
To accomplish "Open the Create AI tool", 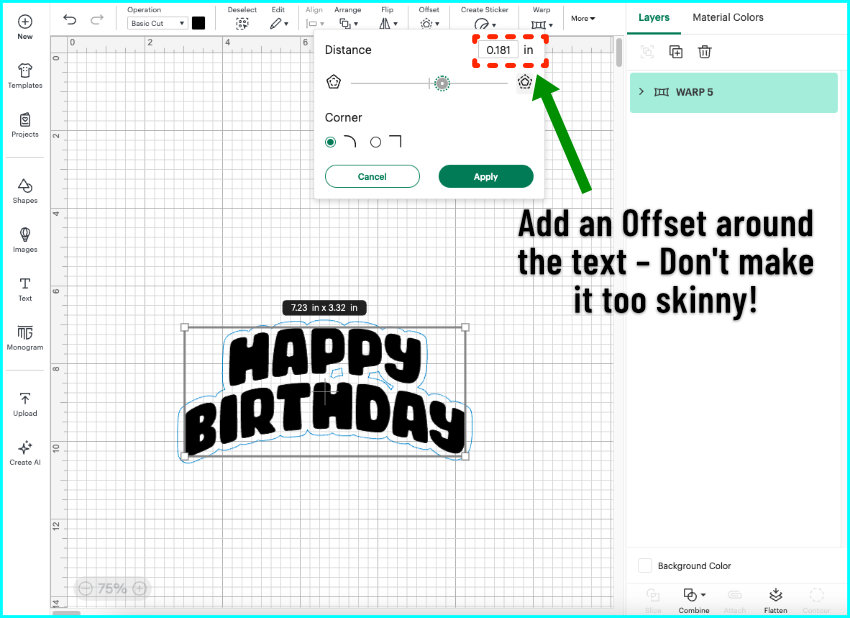I will coord(25,453).
